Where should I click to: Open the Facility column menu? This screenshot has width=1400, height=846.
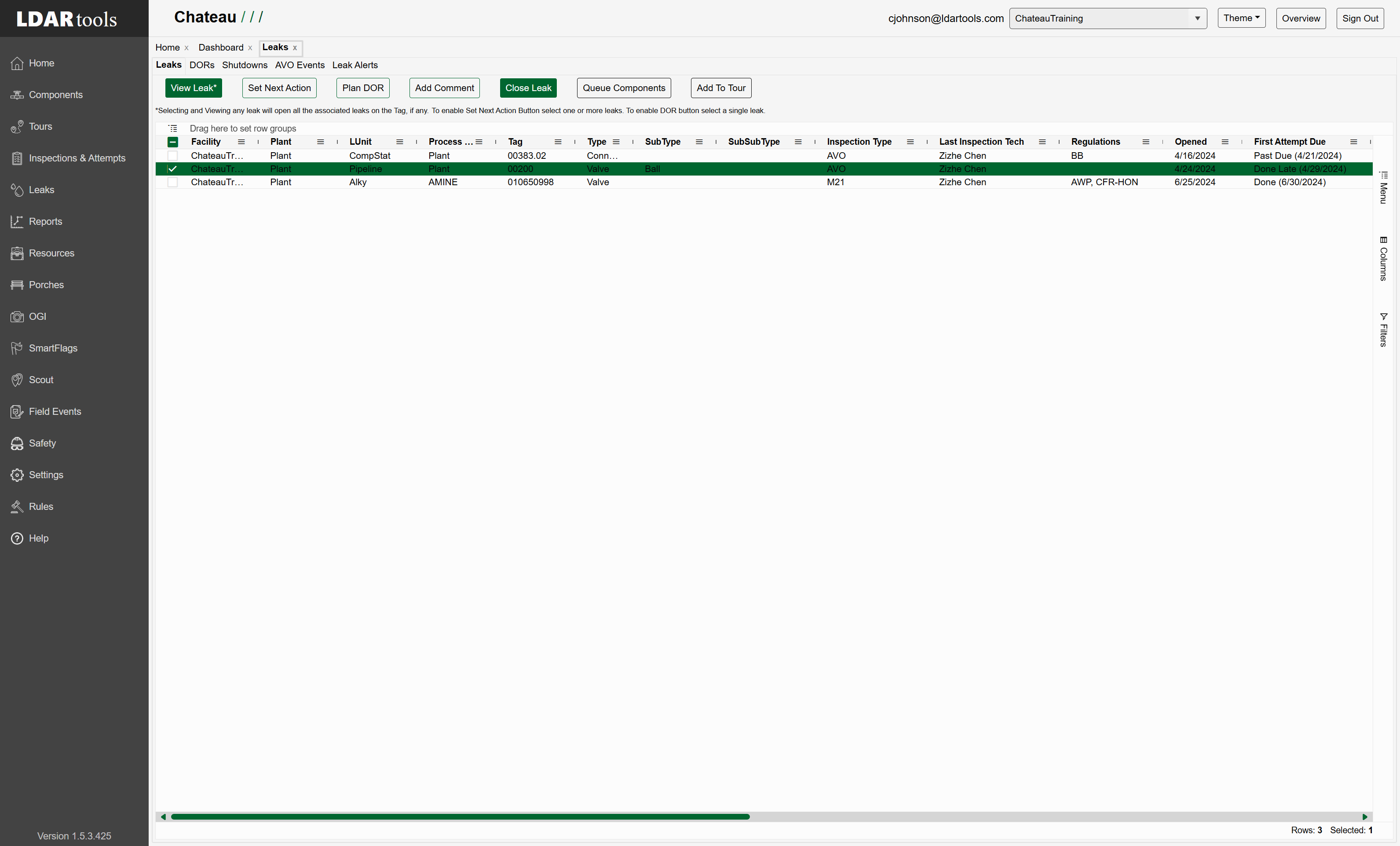coord(241,142)
